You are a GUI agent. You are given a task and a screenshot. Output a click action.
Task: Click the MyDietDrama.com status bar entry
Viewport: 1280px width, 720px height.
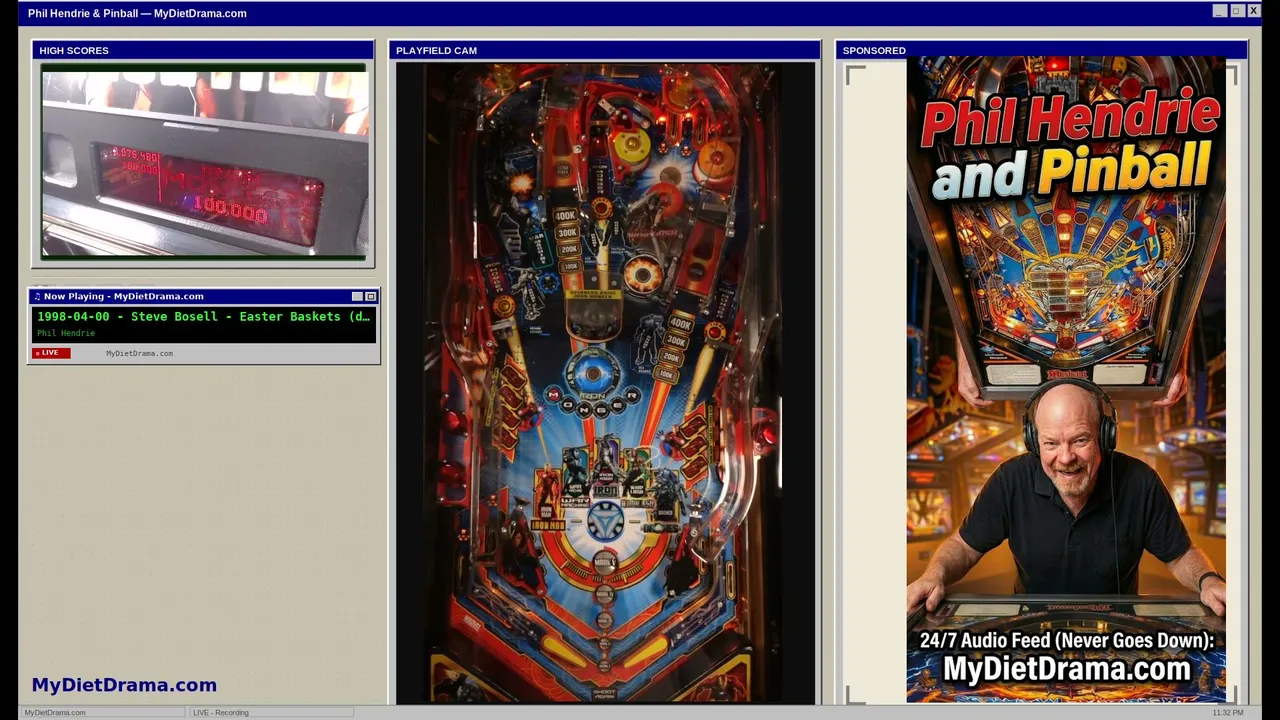pyautogui.click(x=102, y=712)
